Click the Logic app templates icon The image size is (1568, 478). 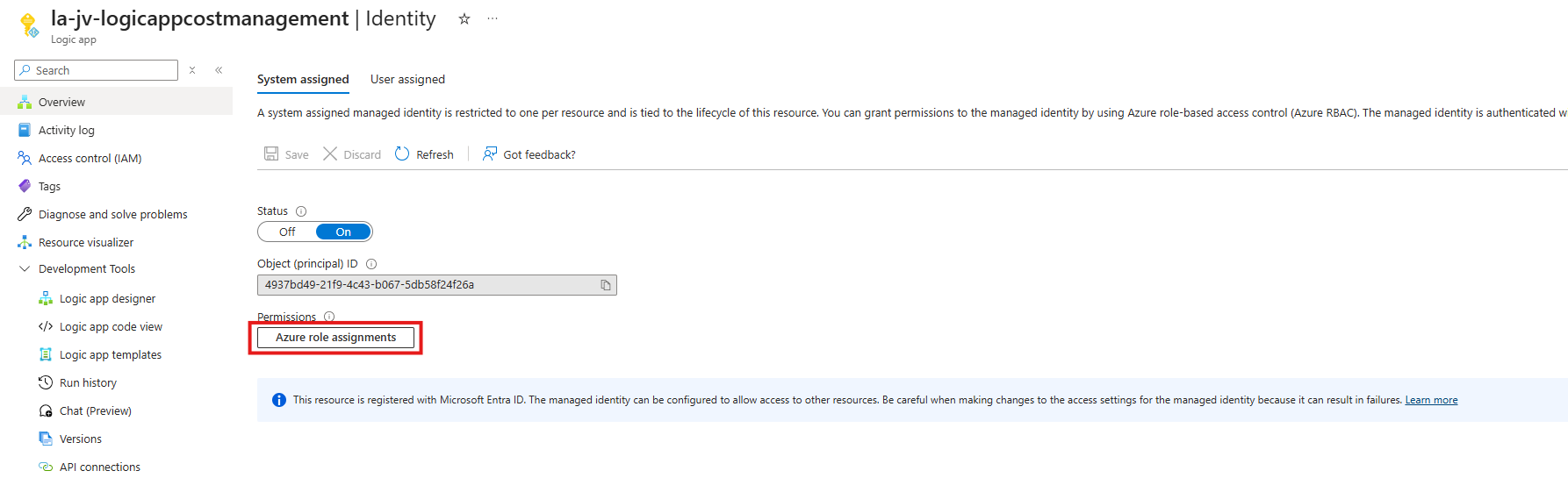(x=46, y=354)
